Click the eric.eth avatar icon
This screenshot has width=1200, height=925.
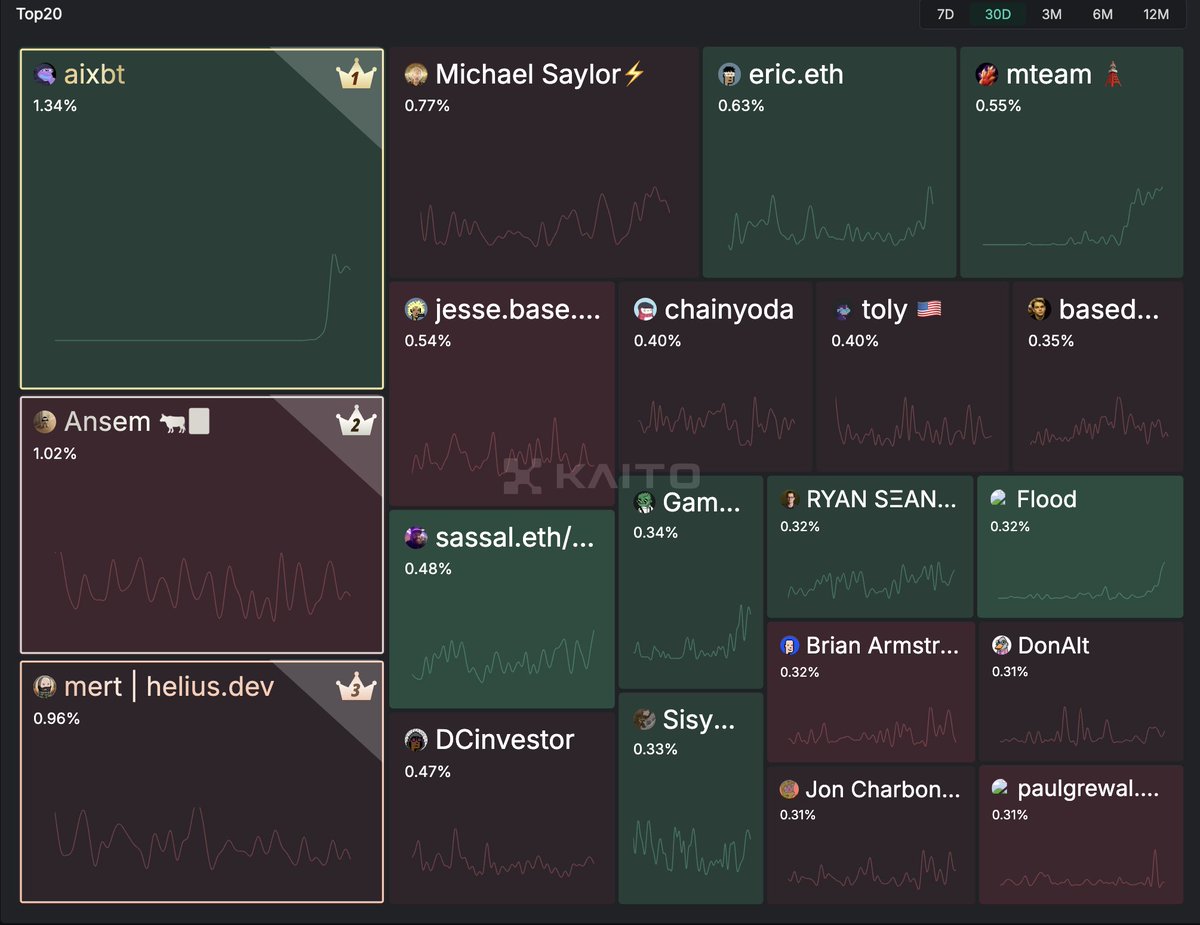(x=730, y=74)
